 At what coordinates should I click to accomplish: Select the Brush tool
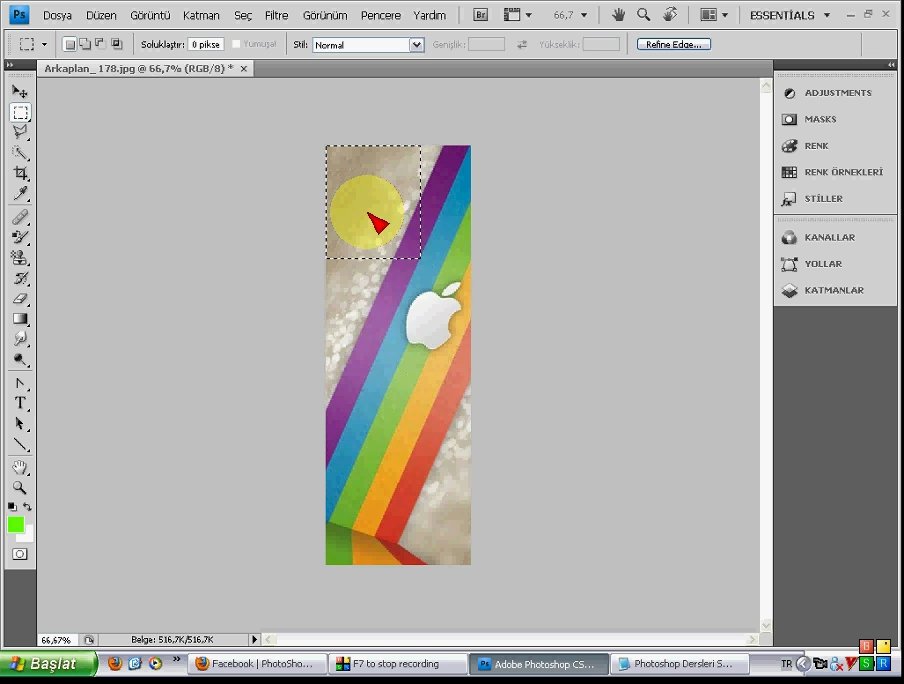[20, 237]
